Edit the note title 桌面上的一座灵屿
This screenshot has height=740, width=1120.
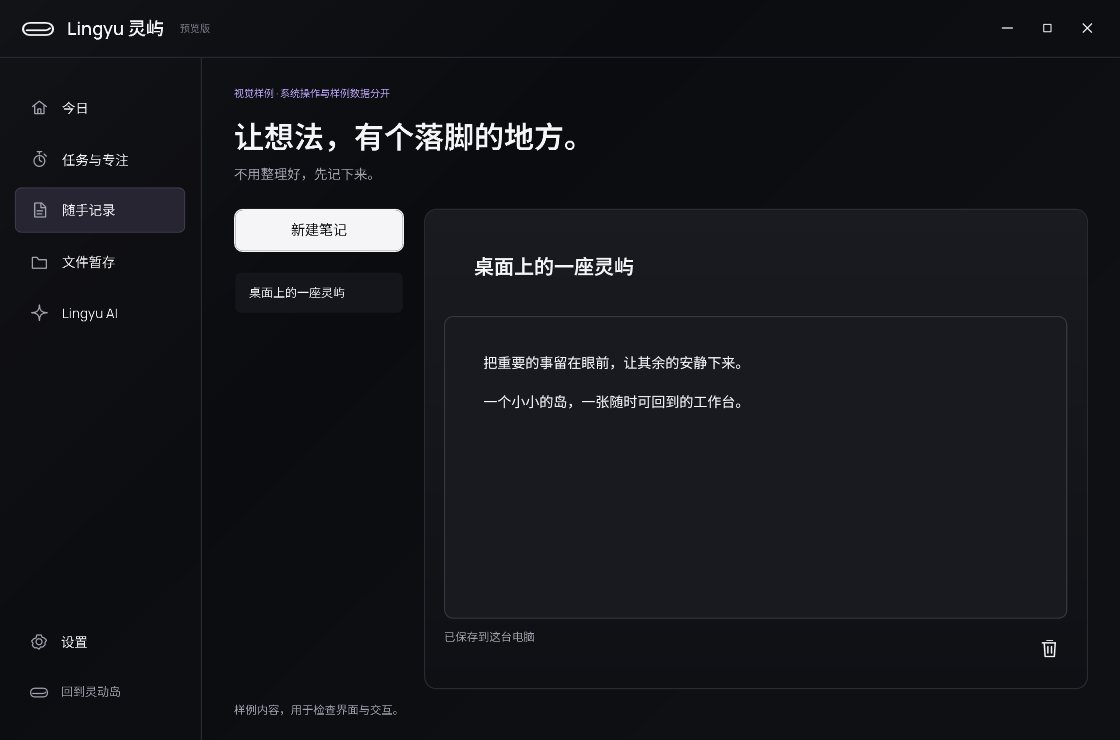554,266
